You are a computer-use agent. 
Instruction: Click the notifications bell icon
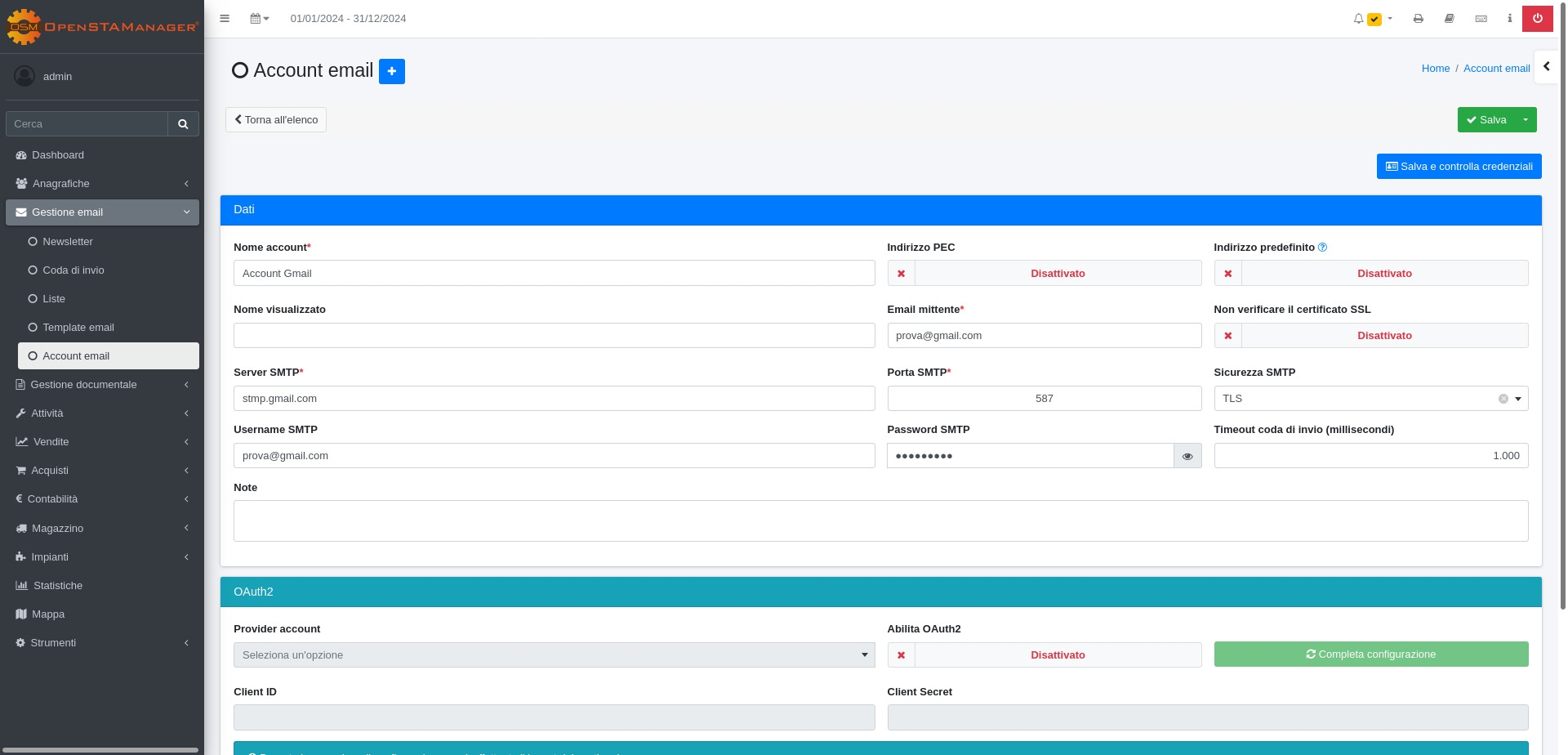coord(1358,18)
